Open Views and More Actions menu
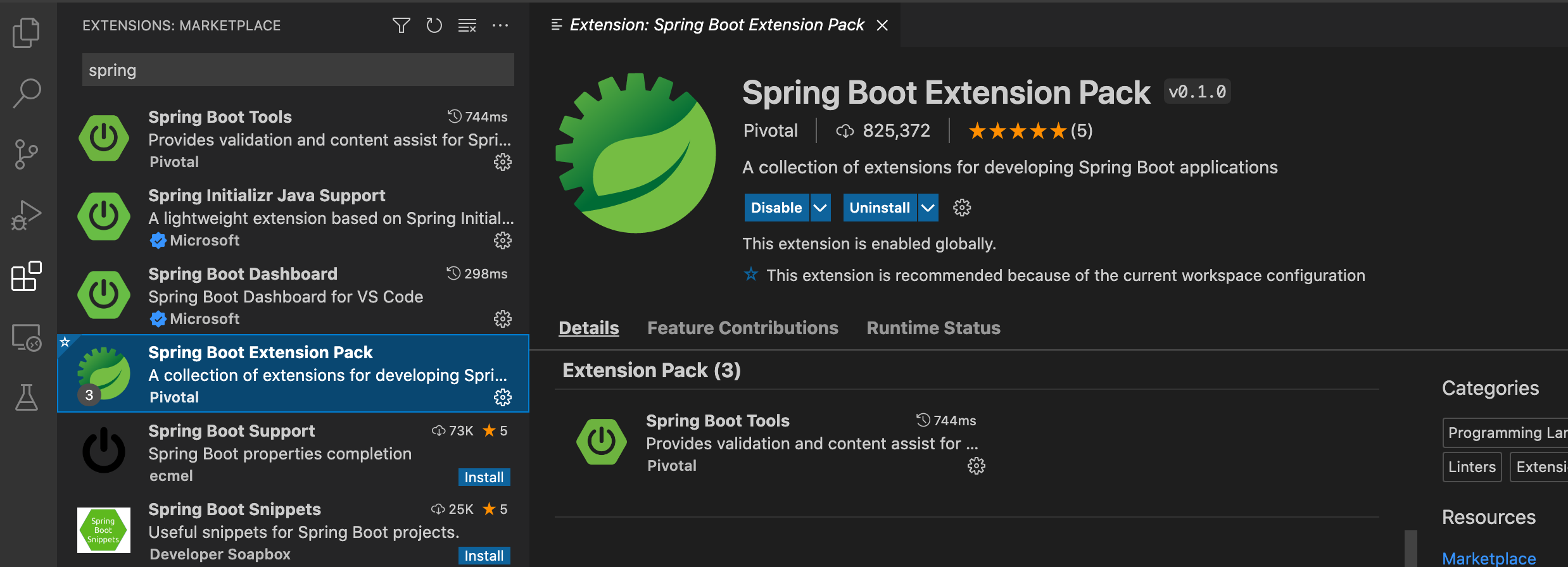Screen dimensions: 1568x567 coord(500,25)
